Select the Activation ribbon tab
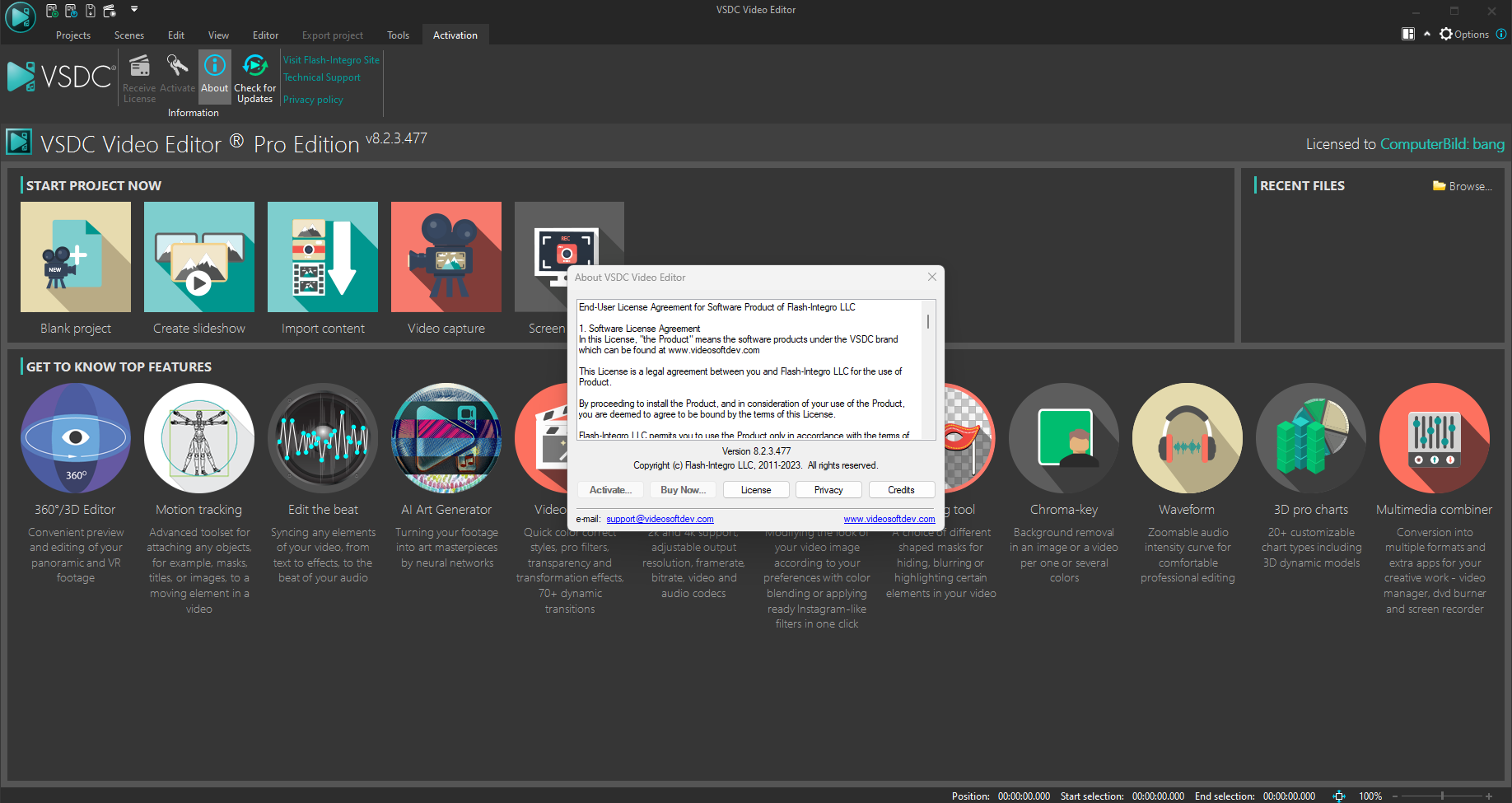The width and height of the screenshot is (1512, 803). [455, 35]
